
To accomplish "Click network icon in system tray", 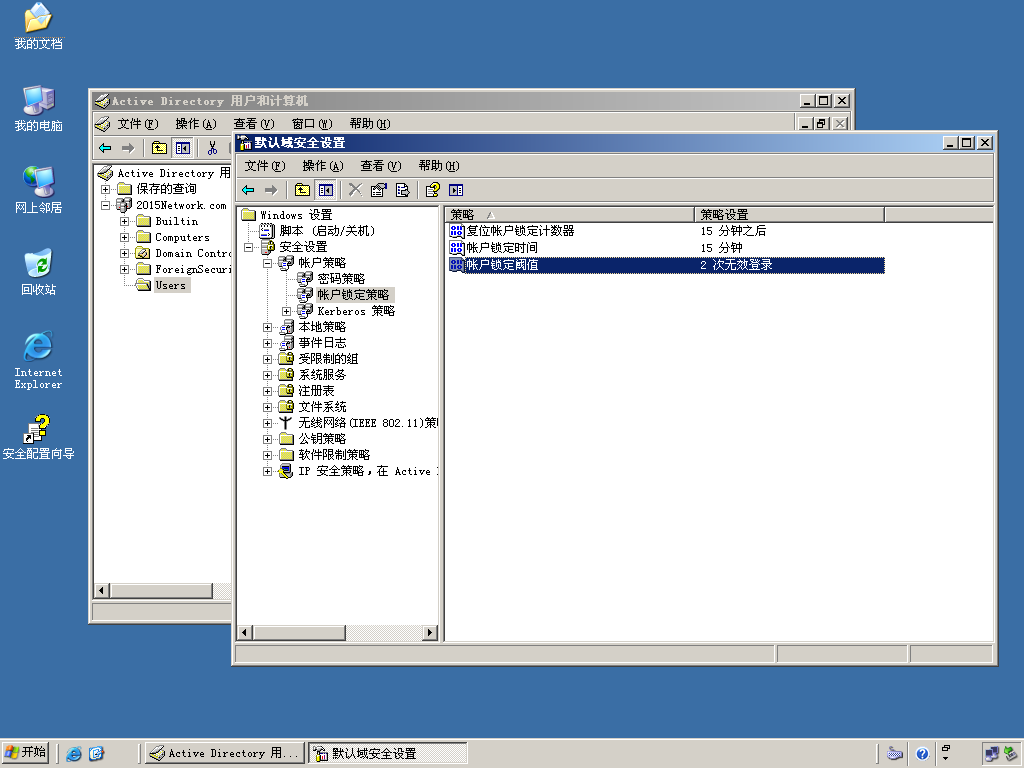I will (x=991, y=754).
